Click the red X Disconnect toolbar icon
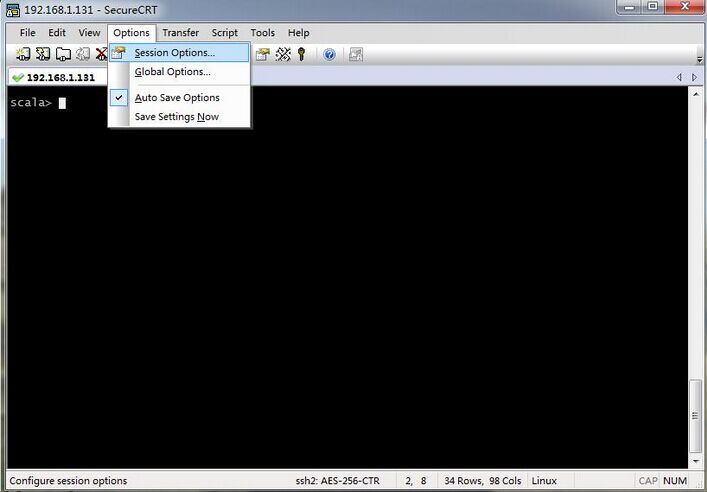This screenshot has width=707, height=492. [101, 55]
